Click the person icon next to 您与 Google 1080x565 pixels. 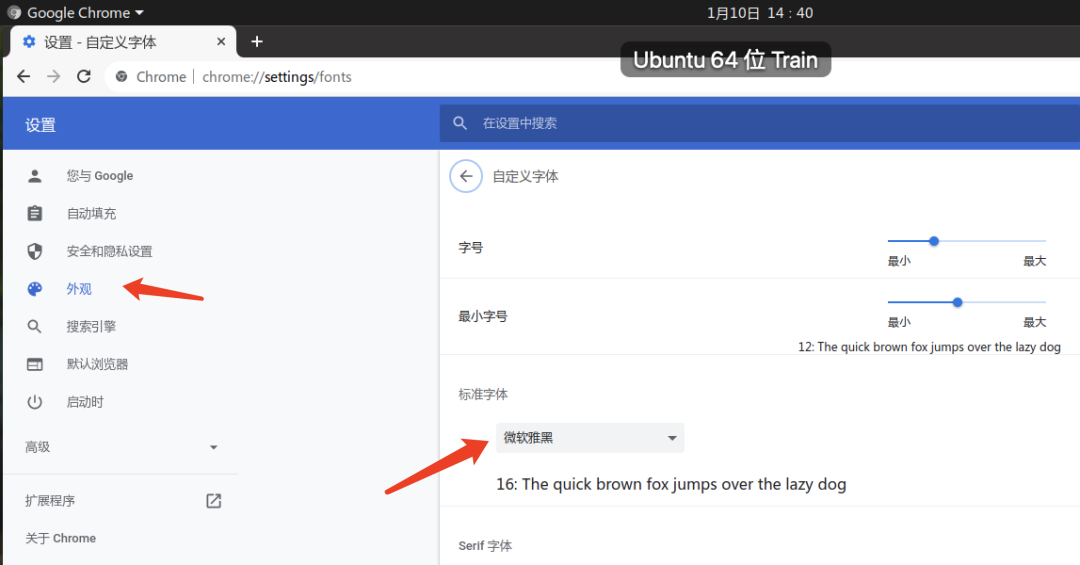34,176
